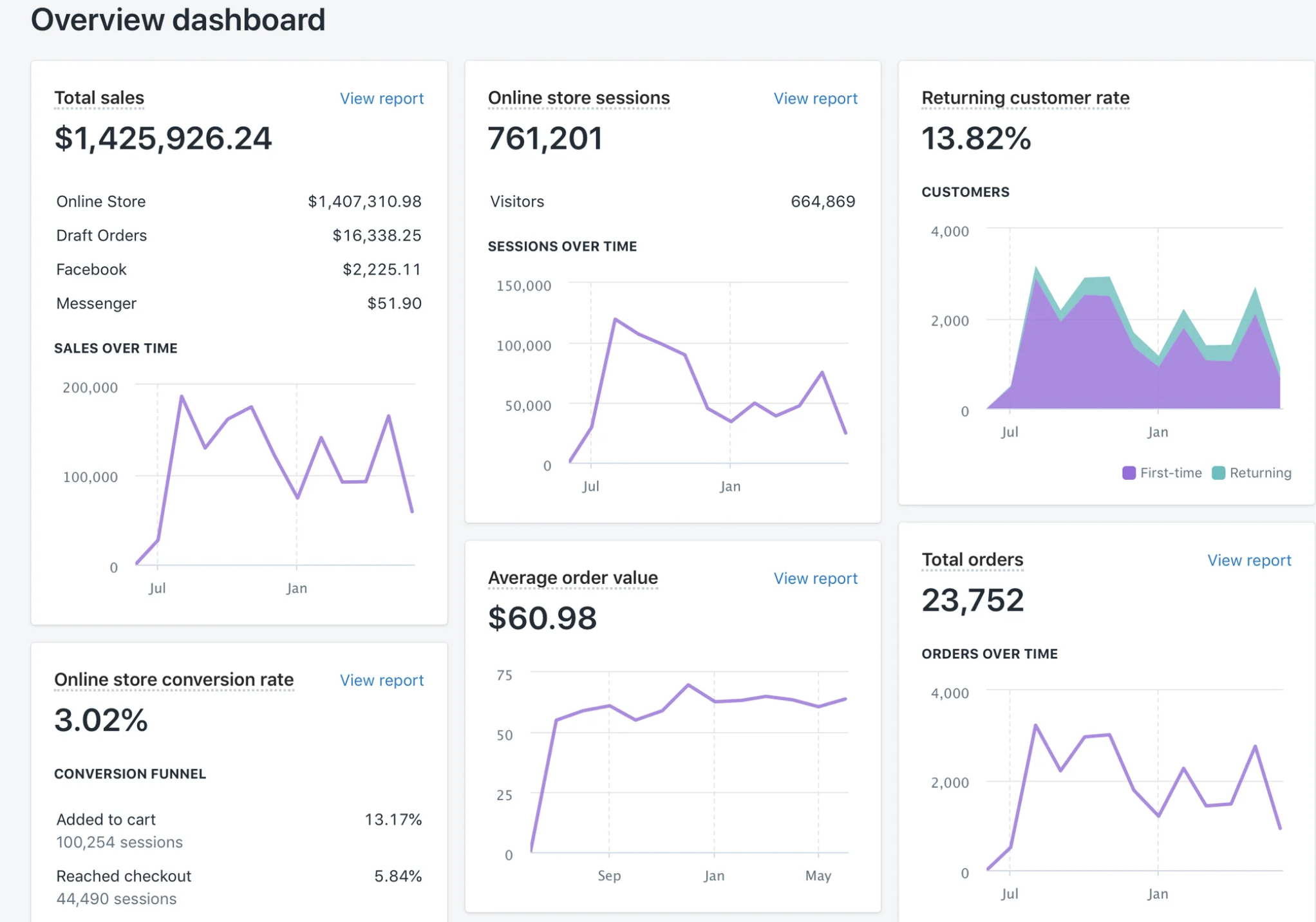The image size is (1316, 922).
Task: Click the Online store conversion rate title
Action: point(174,679)
